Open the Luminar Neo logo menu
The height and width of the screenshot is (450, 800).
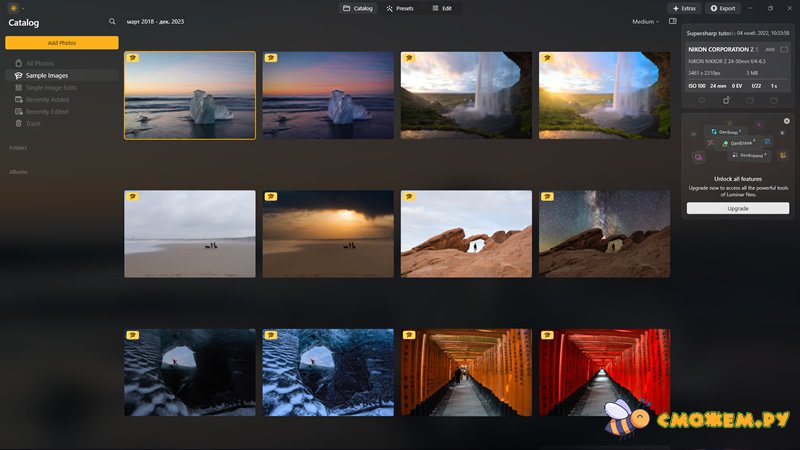tap(13, 8)
